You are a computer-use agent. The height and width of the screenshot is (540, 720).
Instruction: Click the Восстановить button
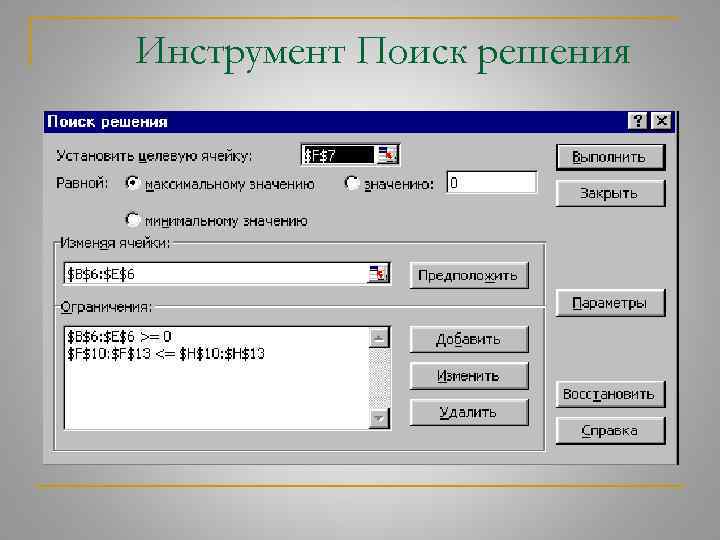click(x=610, y=394)
